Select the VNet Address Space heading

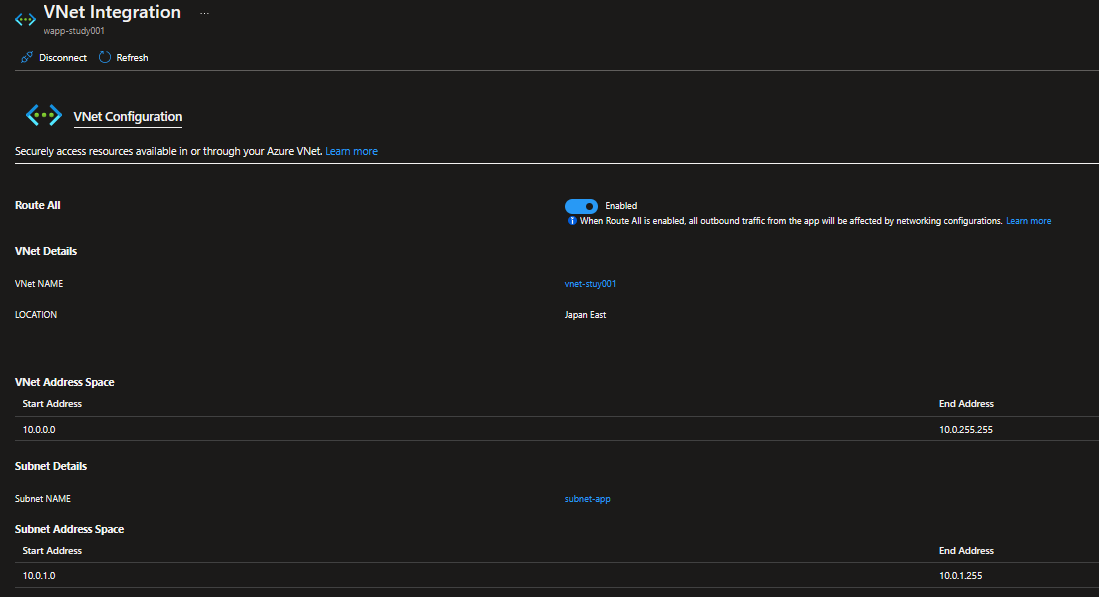[x=64, y=382]
